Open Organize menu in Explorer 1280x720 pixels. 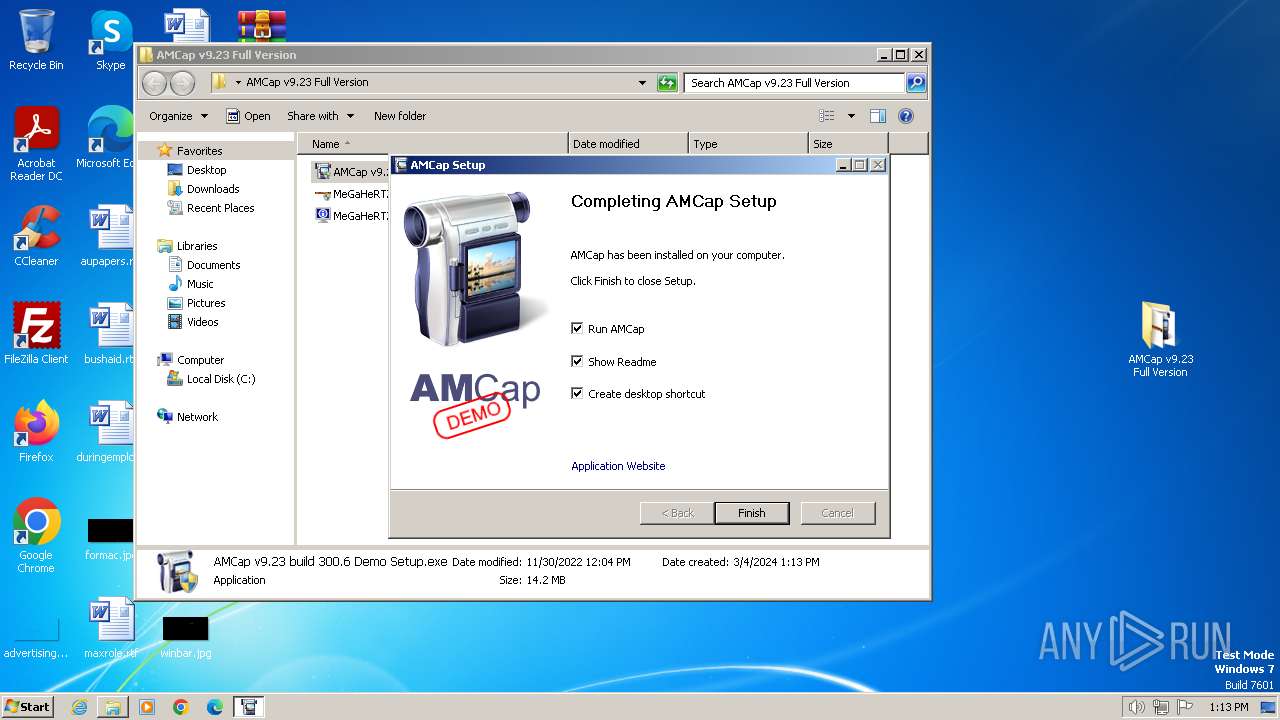(178, 116)
